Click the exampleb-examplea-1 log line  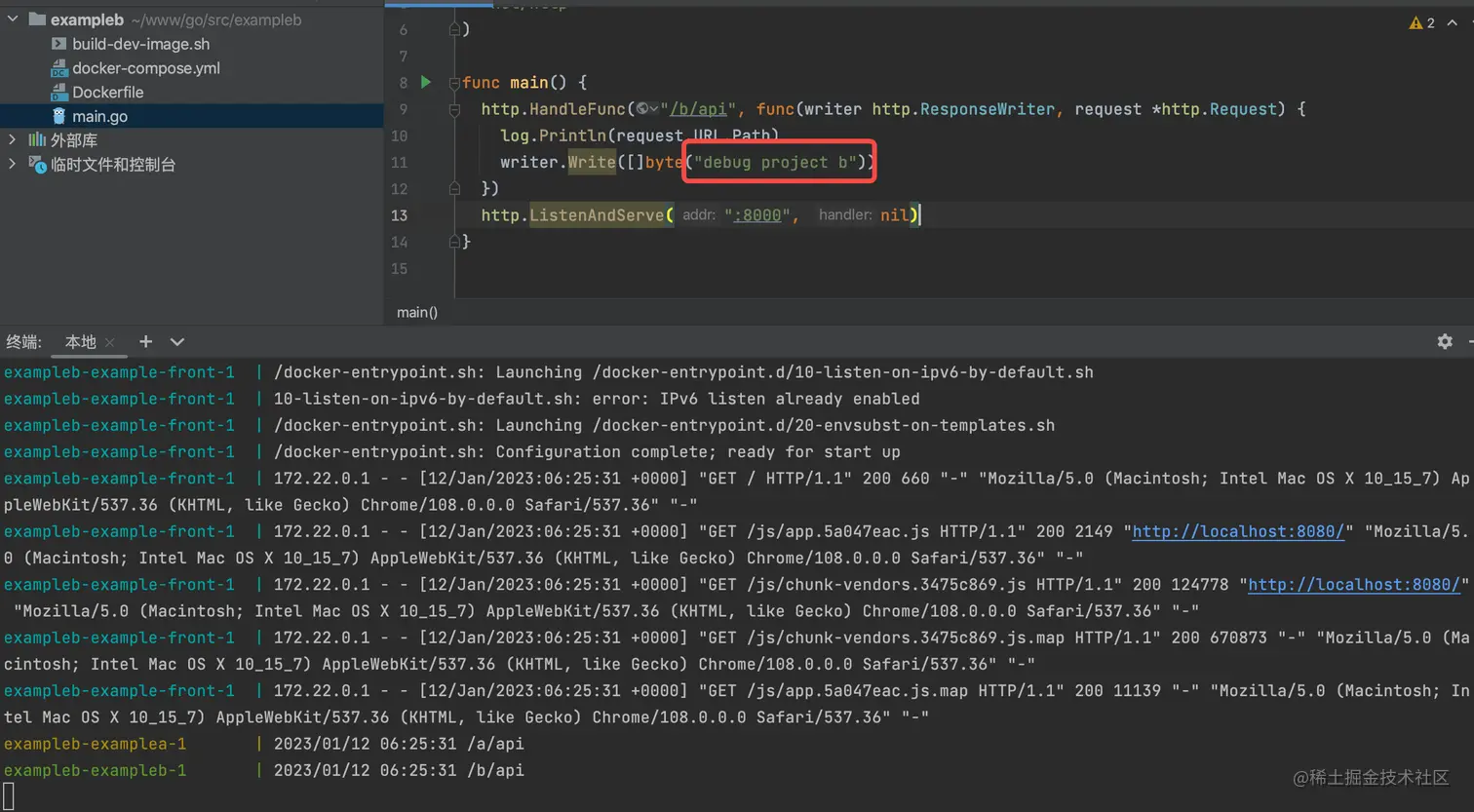coord(264,744)
